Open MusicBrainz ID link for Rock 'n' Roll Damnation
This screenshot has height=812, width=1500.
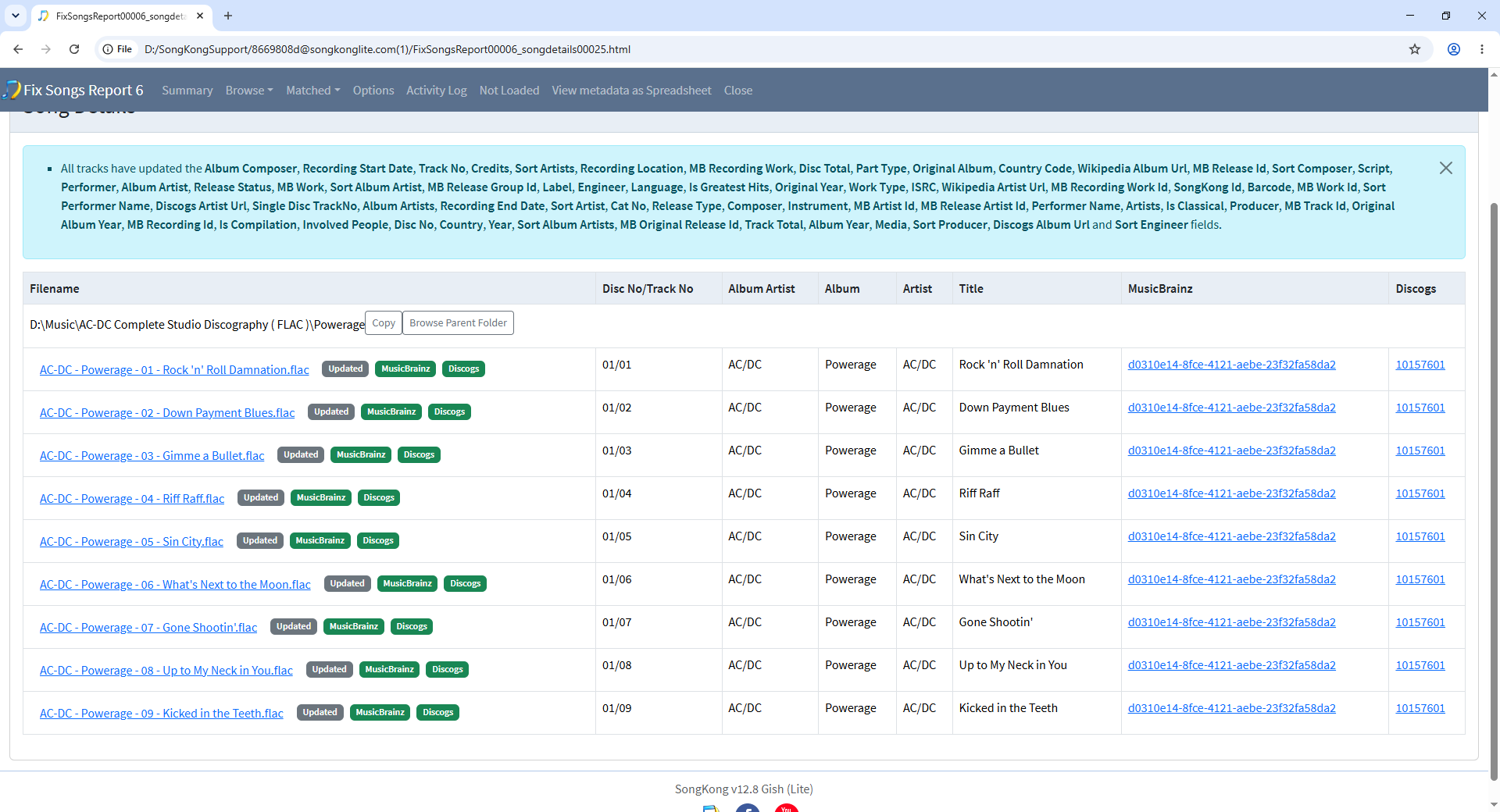click(x=1232, y=365)
